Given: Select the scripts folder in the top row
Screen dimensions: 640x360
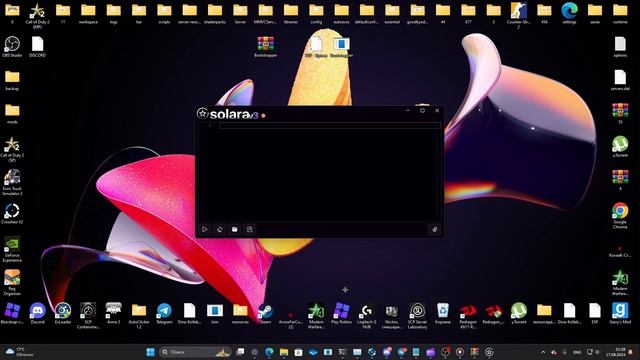Looking at the screenshot, I should pyautogui.click(x=164, y=13).
